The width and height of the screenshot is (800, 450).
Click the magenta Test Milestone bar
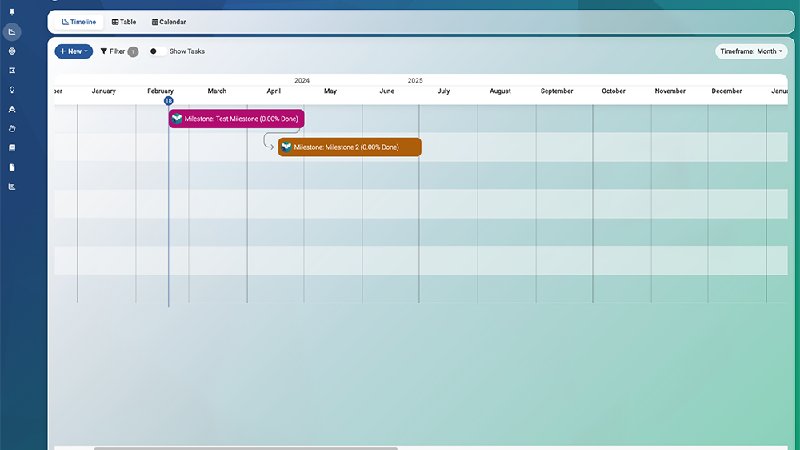point(237,119)
